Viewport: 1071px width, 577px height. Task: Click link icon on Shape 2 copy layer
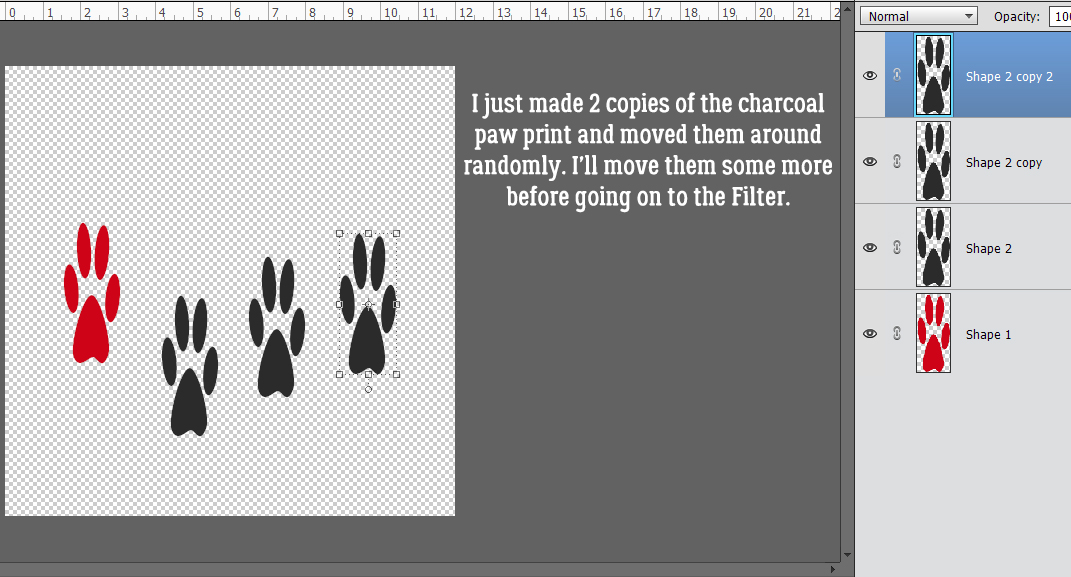pyautogui.click(x=897, y=161)
